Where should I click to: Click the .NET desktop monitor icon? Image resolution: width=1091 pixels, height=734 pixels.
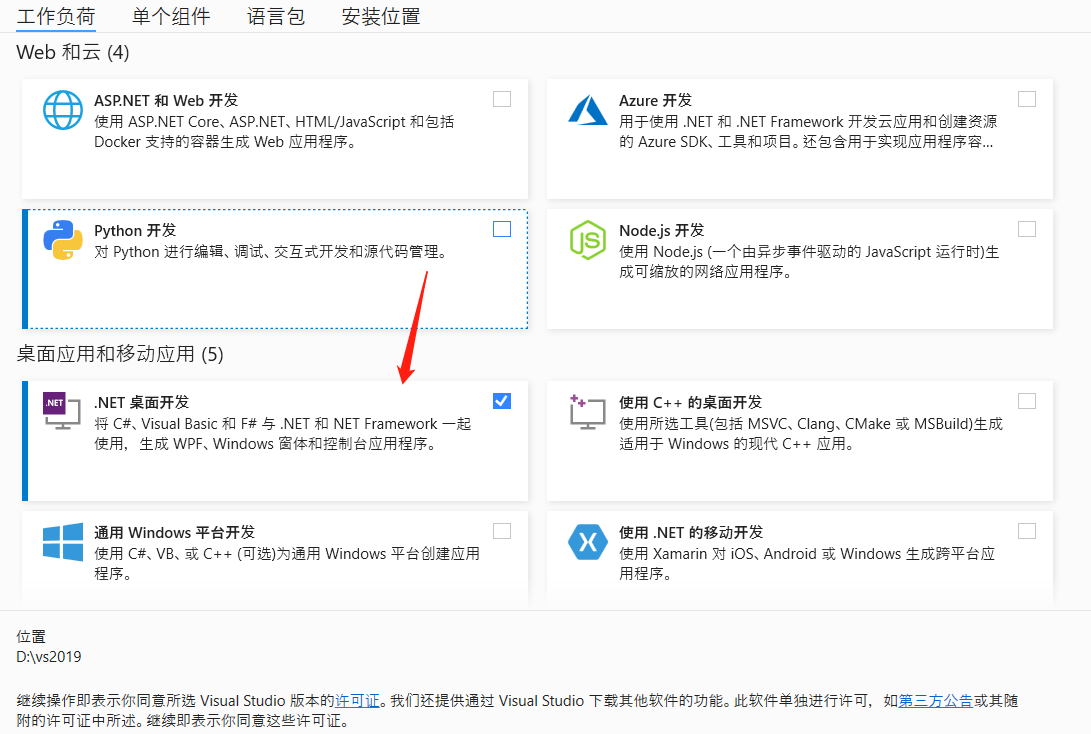tap(62, 412)
